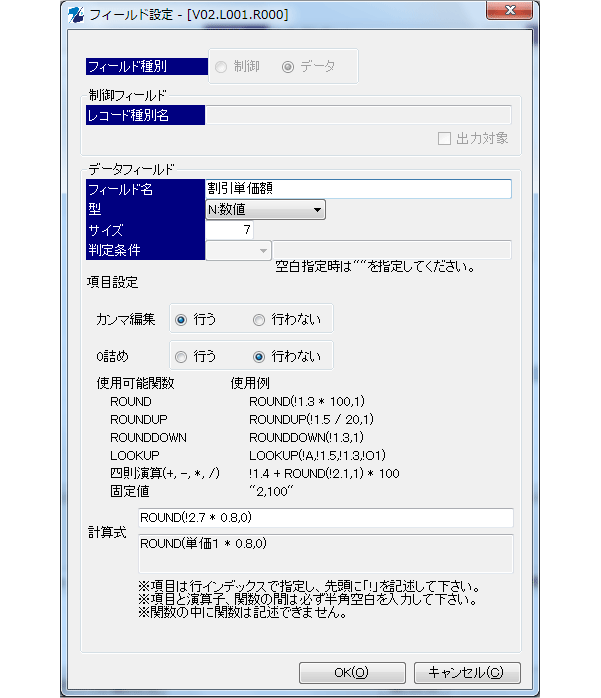Toggle the 出力対象 checkbox

(x=444, y=138)
